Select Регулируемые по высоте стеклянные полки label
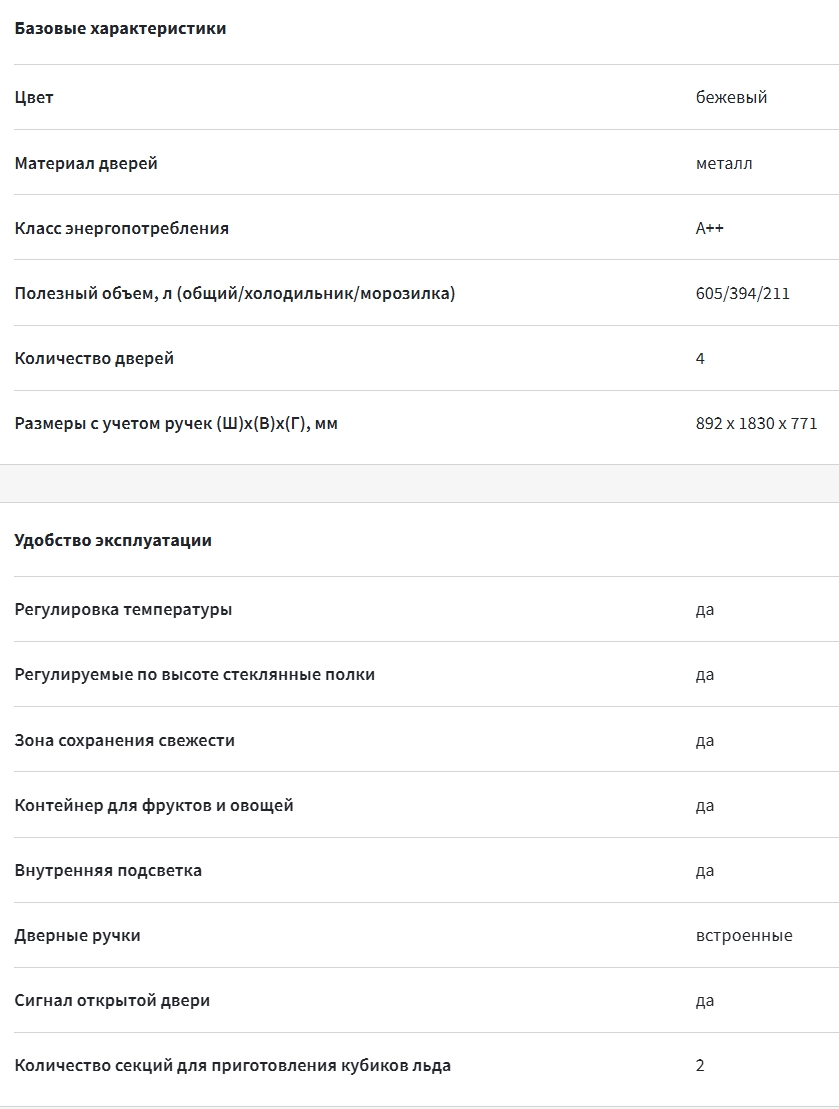 (x=195, y=675)
